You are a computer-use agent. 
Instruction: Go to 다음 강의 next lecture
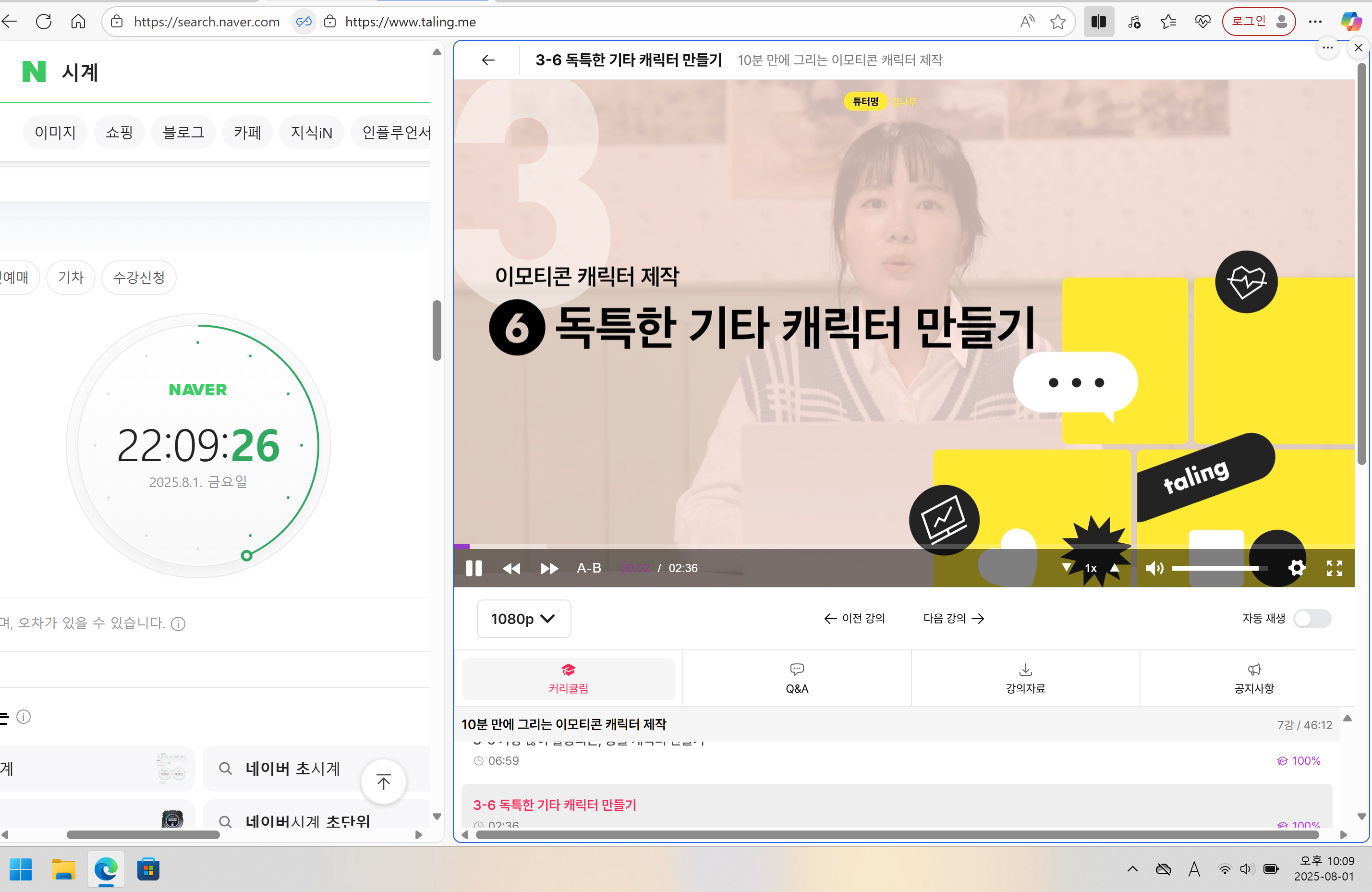952,618
